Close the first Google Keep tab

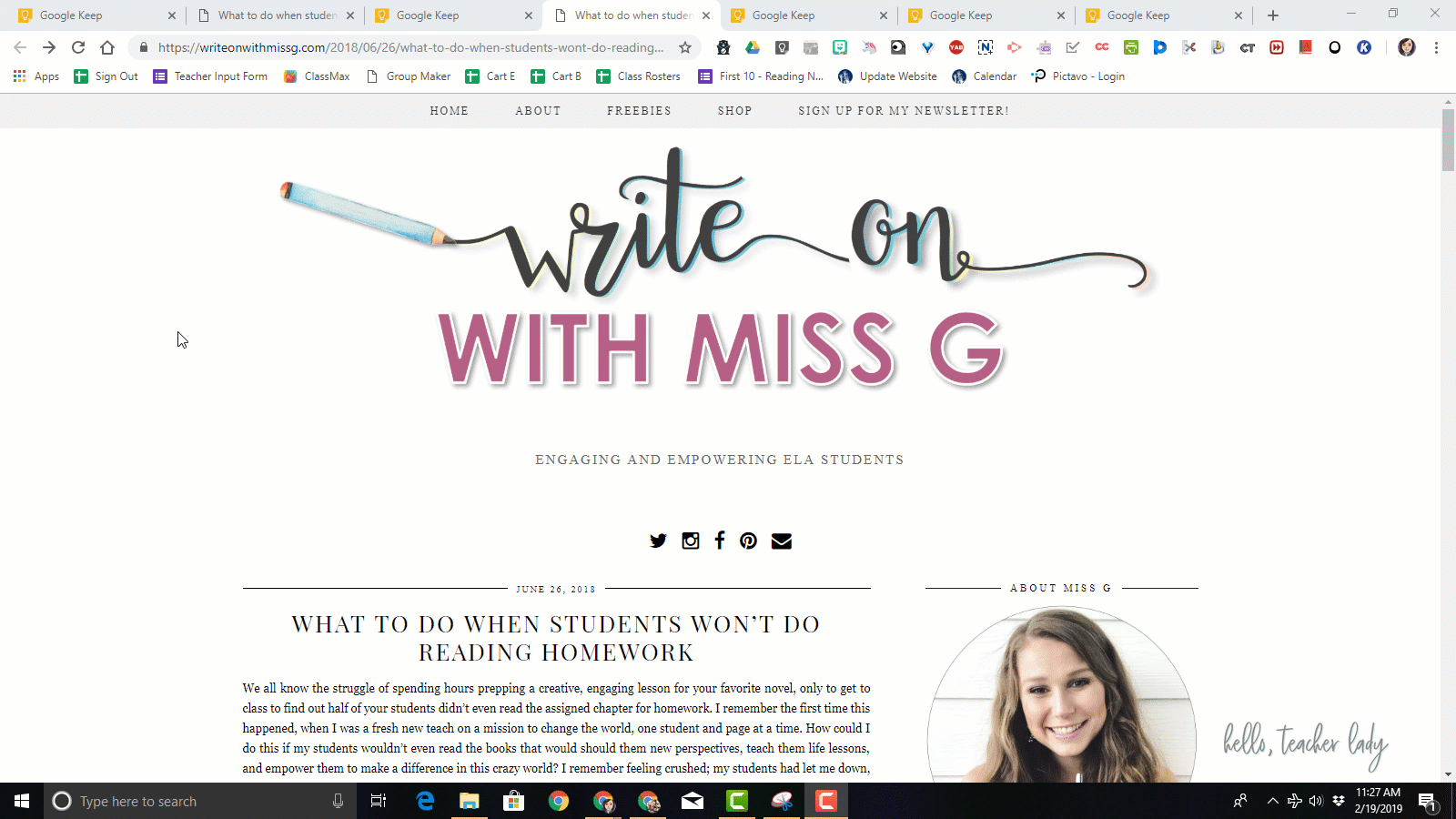(x=172, y=15)
